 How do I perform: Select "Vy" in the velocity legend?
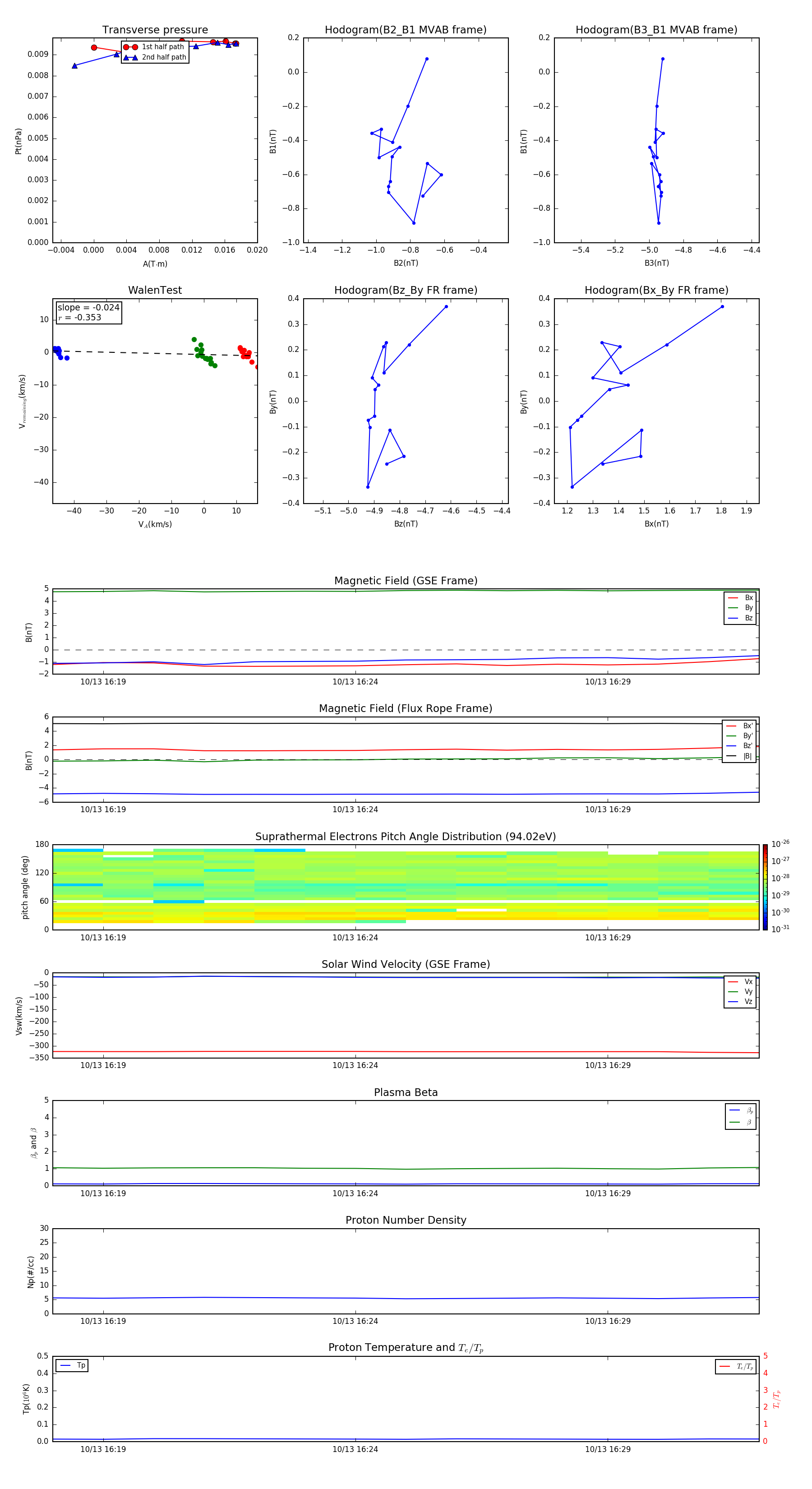[x=741, y=991]
